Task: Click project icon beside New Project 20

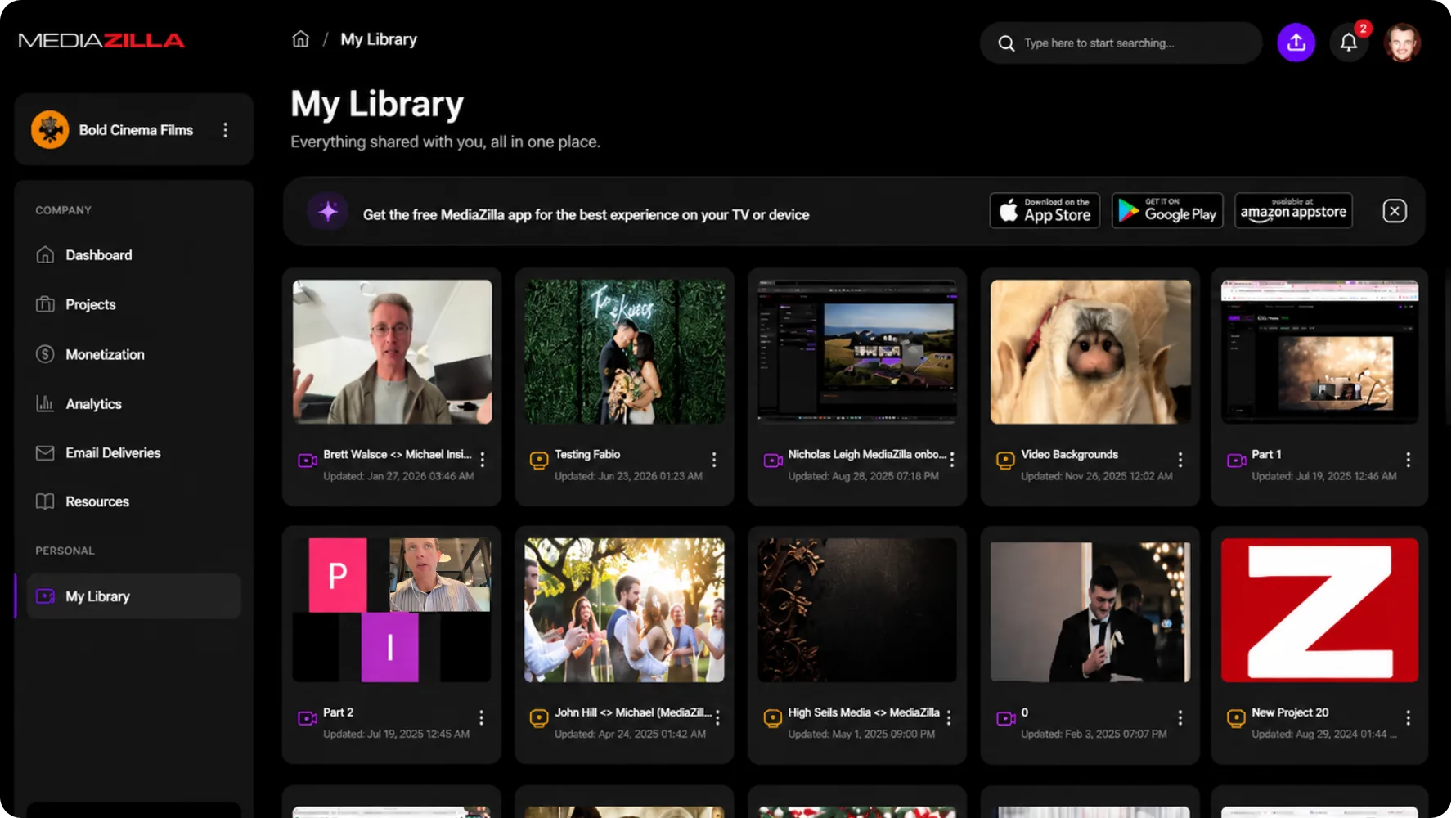Action: [x=1237, y=718]
